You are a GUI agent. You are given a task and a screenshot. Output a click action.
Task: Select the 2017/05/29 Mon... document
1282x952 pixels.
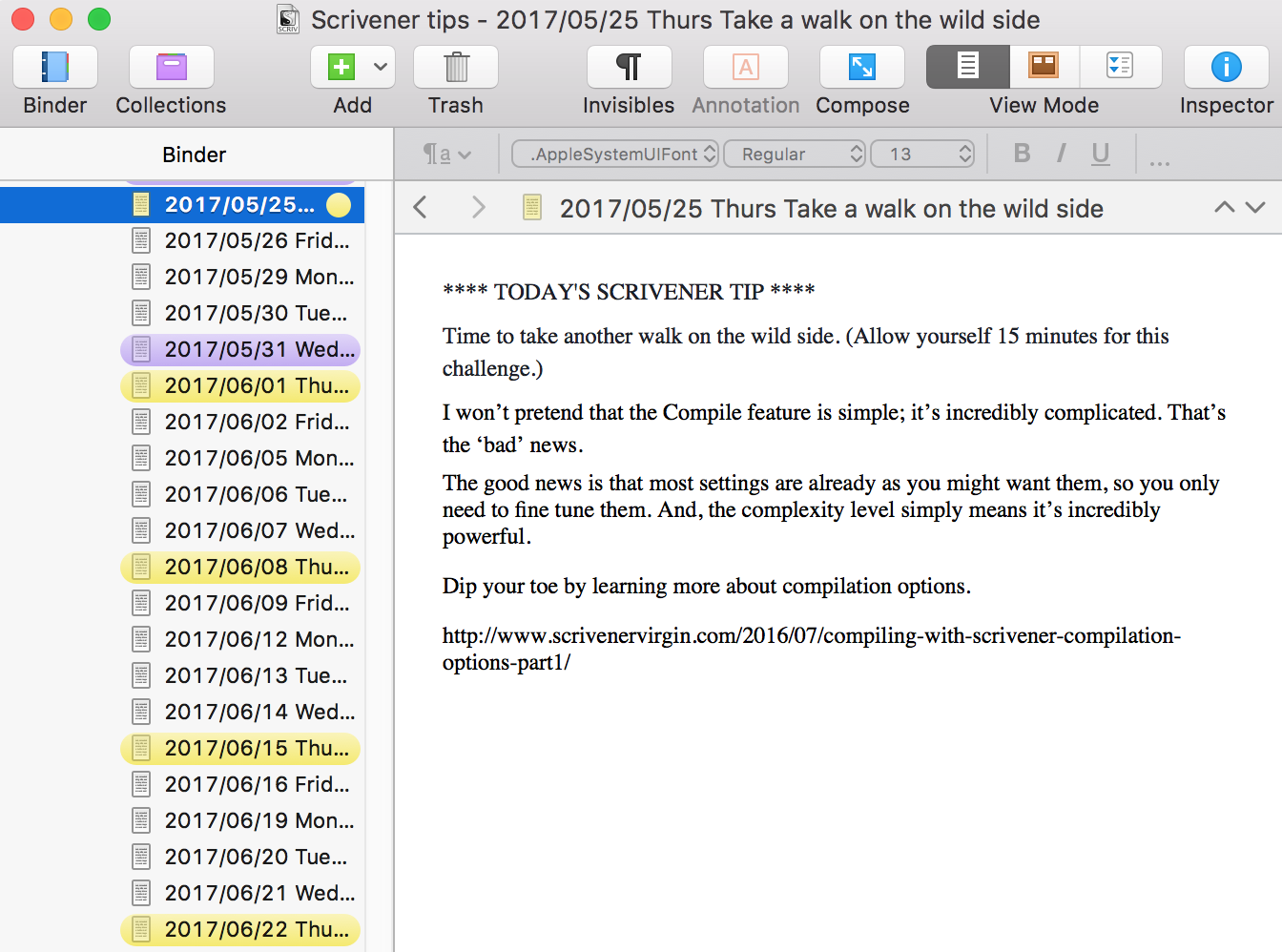[x=240, y=277]
